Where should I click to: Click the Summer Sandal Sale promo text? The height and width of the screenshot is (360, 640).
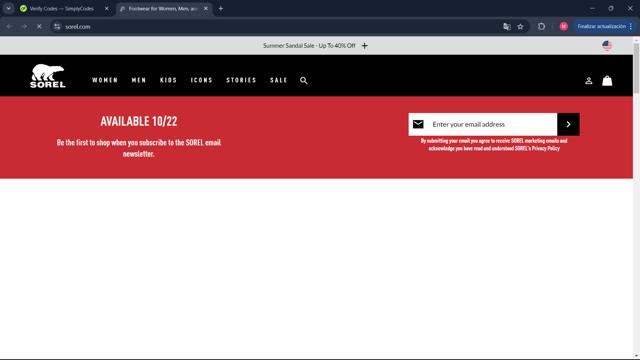tap(309, 46)
